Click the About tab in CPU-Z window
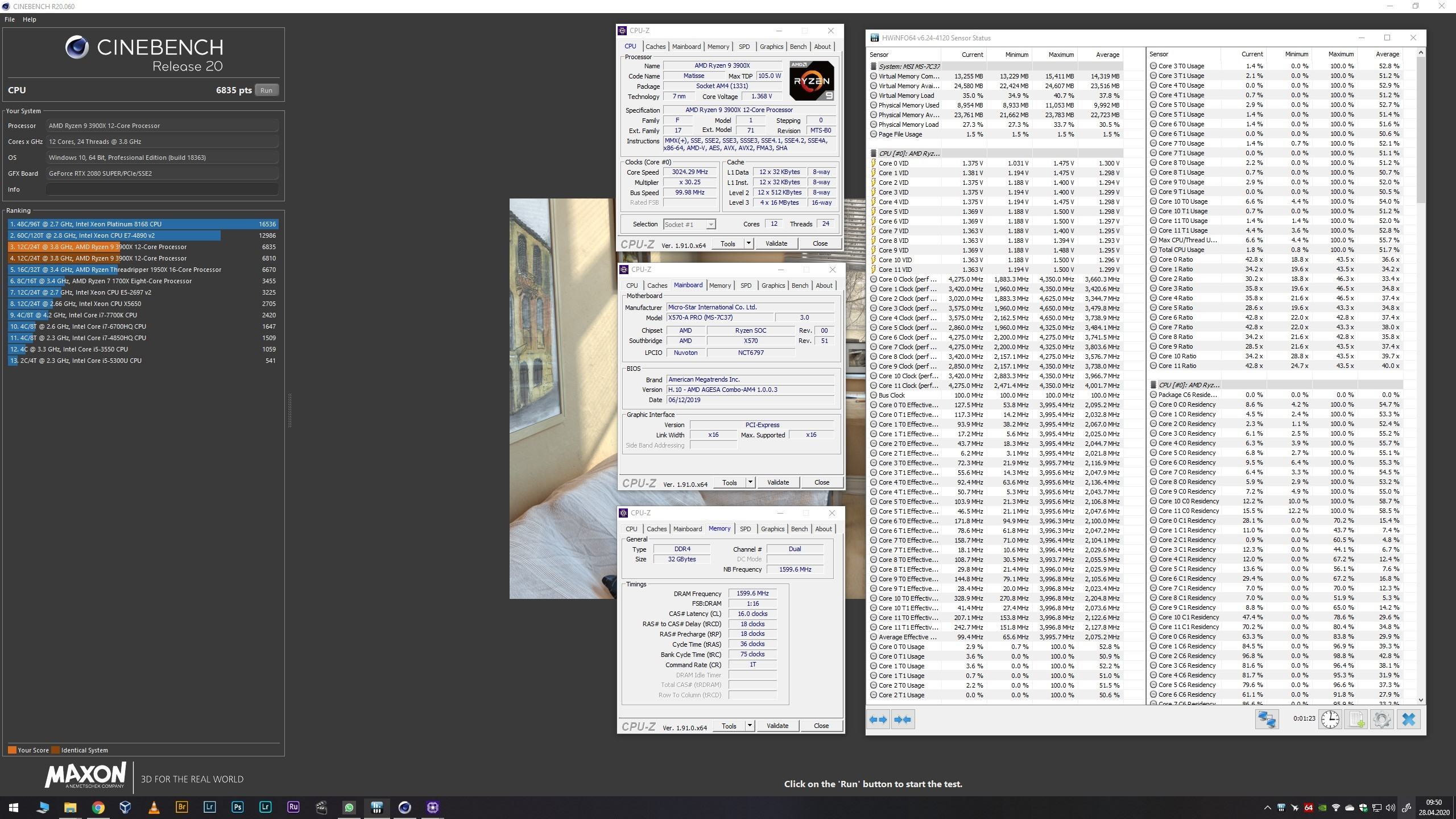 823,285
